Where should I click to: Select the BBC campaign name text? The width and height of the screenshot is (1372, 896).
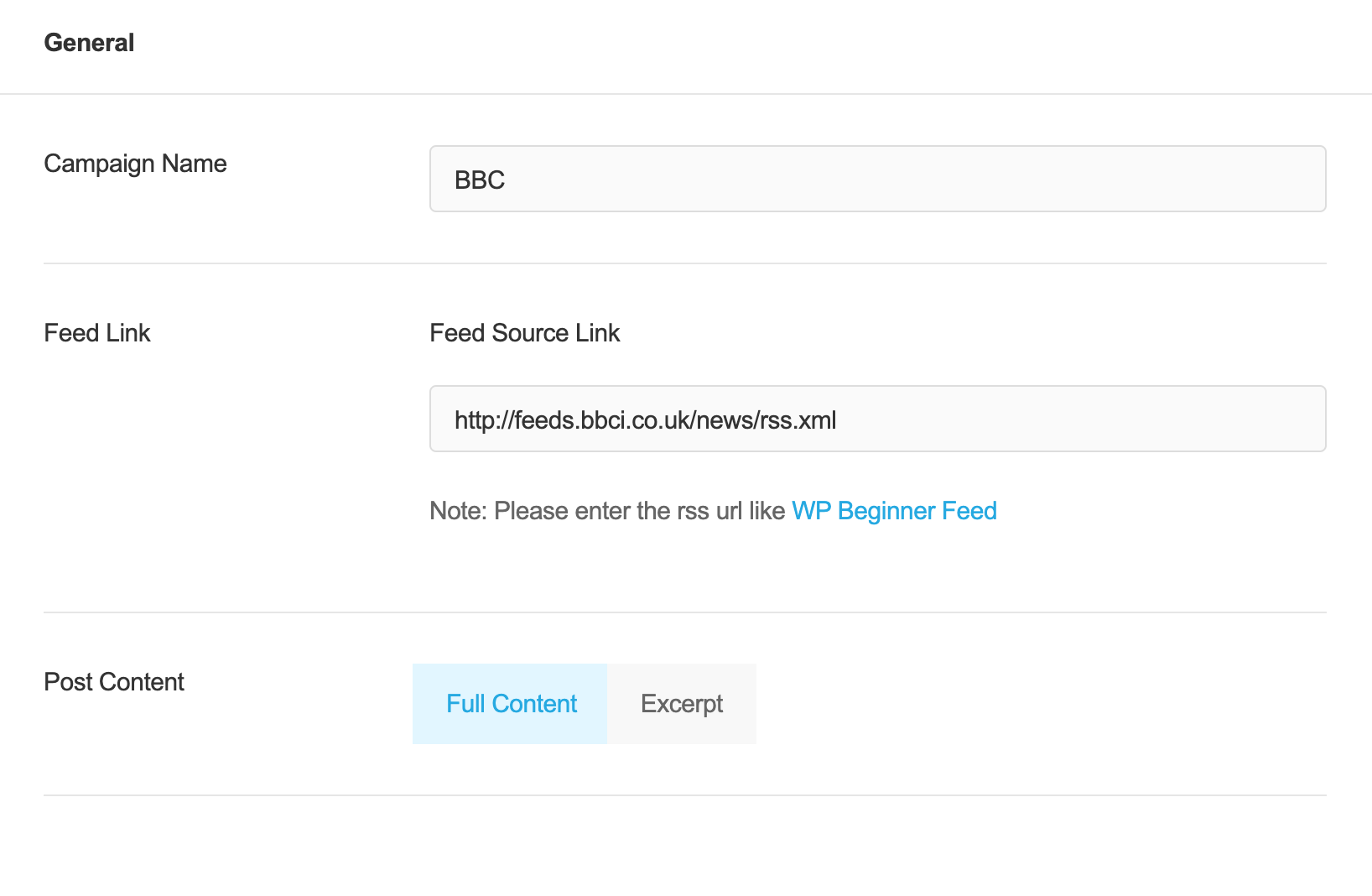click(479, 179)
